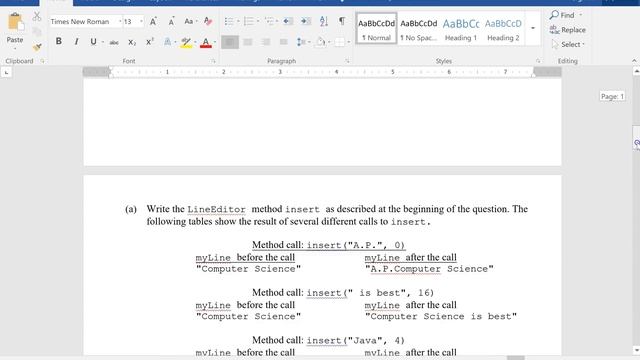Viewport: 640px width, 360px height.
Task: Increase font size with Grow Font
Action: pyautogui.click(x=153, y=21)
